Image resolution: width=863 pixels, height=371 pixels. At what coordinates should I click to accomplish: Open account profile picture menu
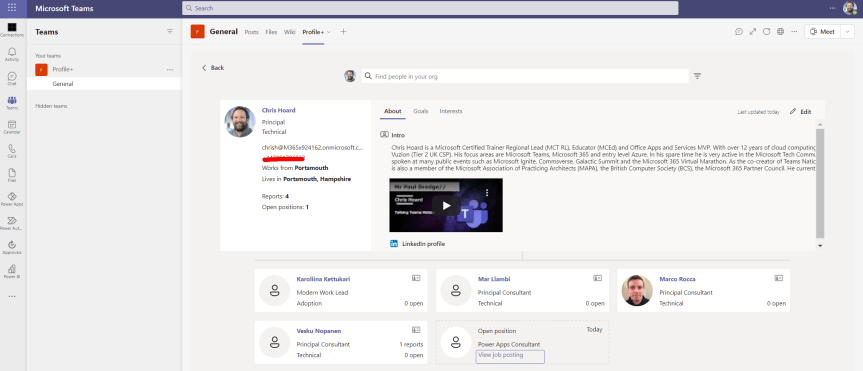point(850,8)
